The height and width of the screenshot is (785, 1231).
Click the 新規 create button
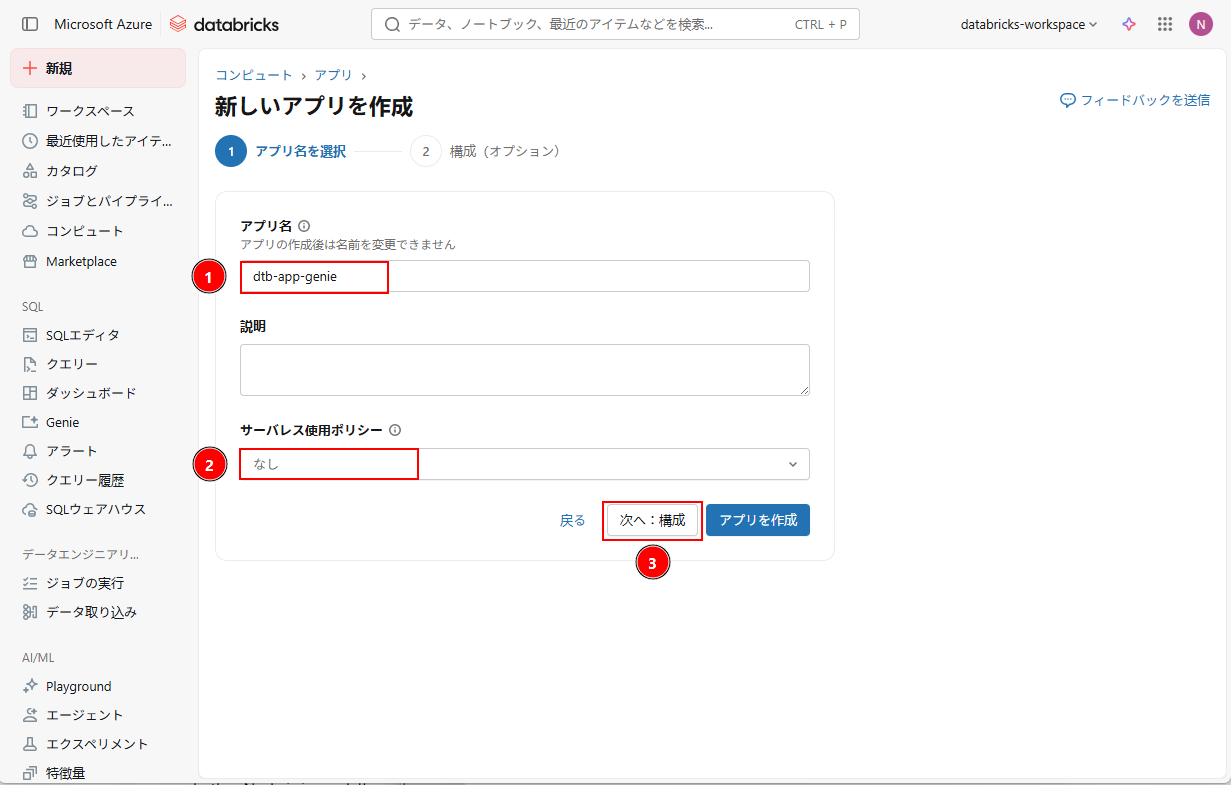tap(98, 68)
